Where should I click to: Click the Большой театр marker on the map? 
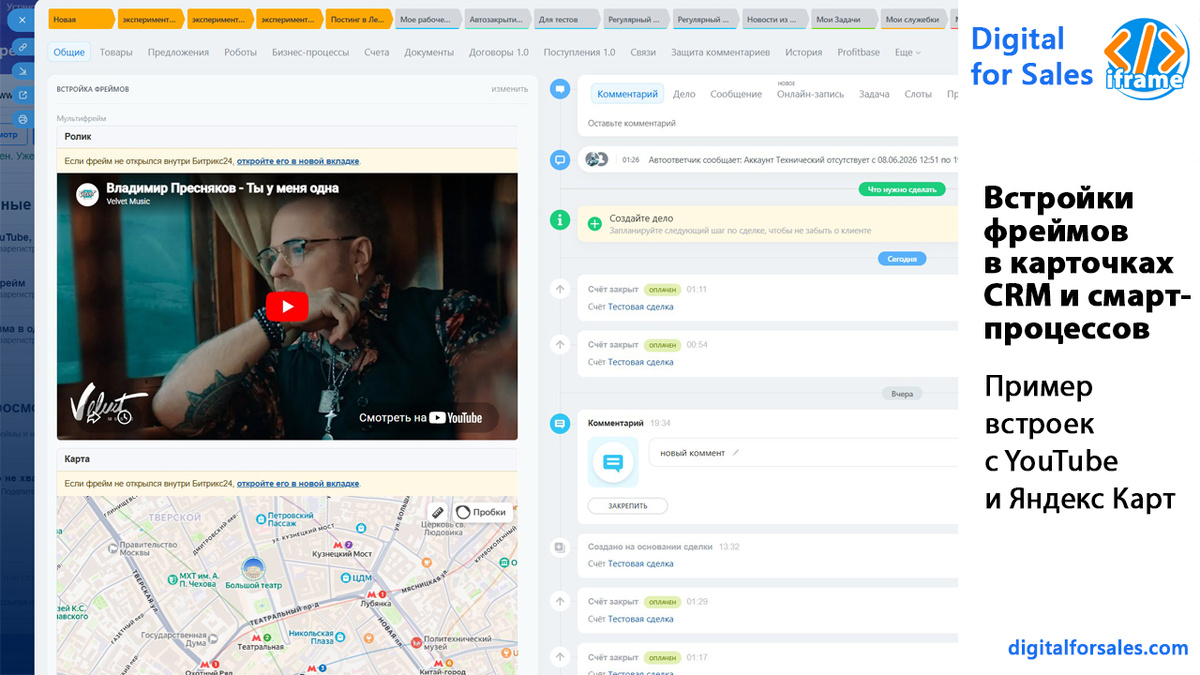[252, 570]
